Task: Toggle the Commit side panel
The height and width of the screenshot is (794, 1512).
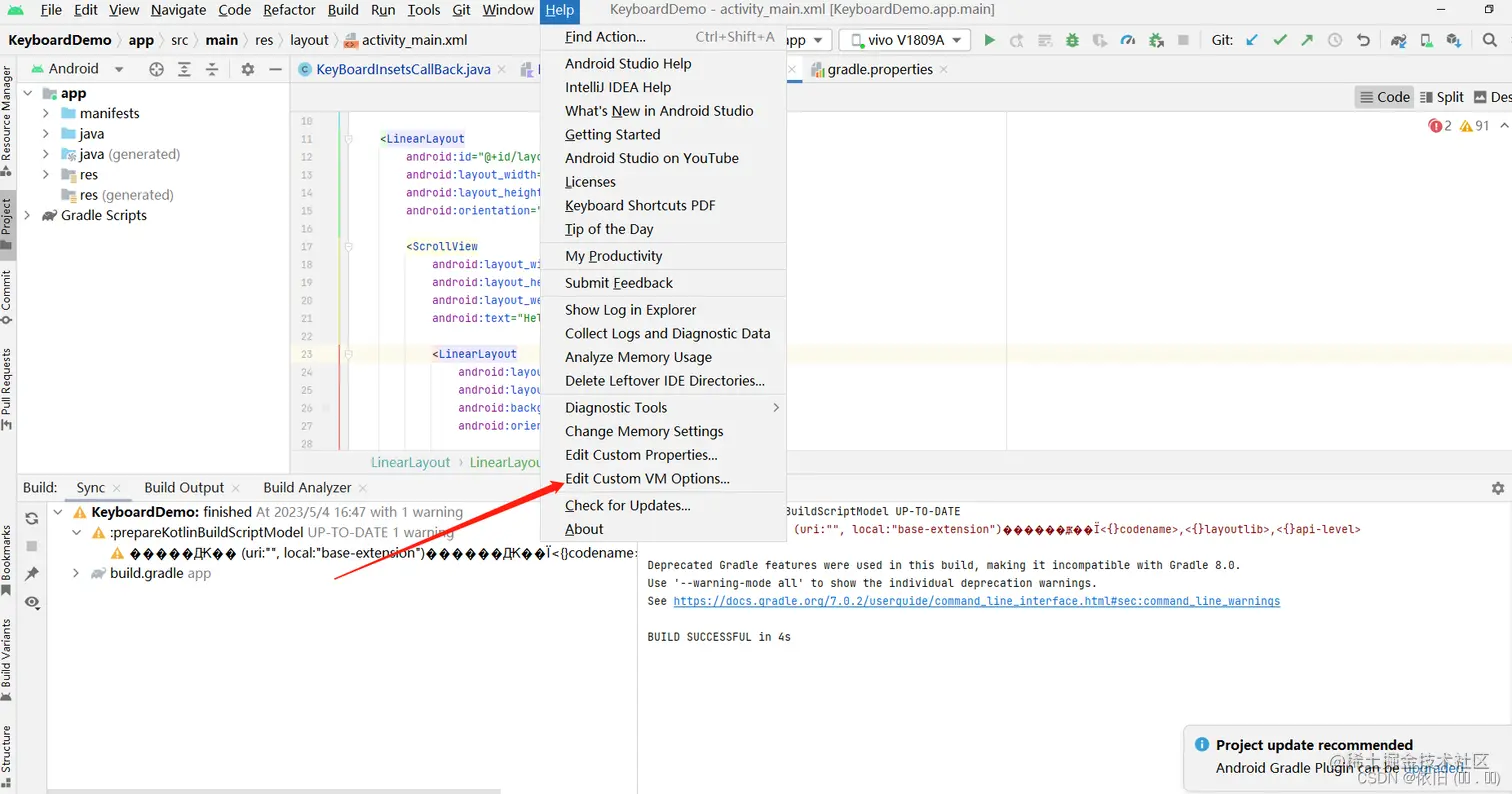Action: (x=7, y=297)
